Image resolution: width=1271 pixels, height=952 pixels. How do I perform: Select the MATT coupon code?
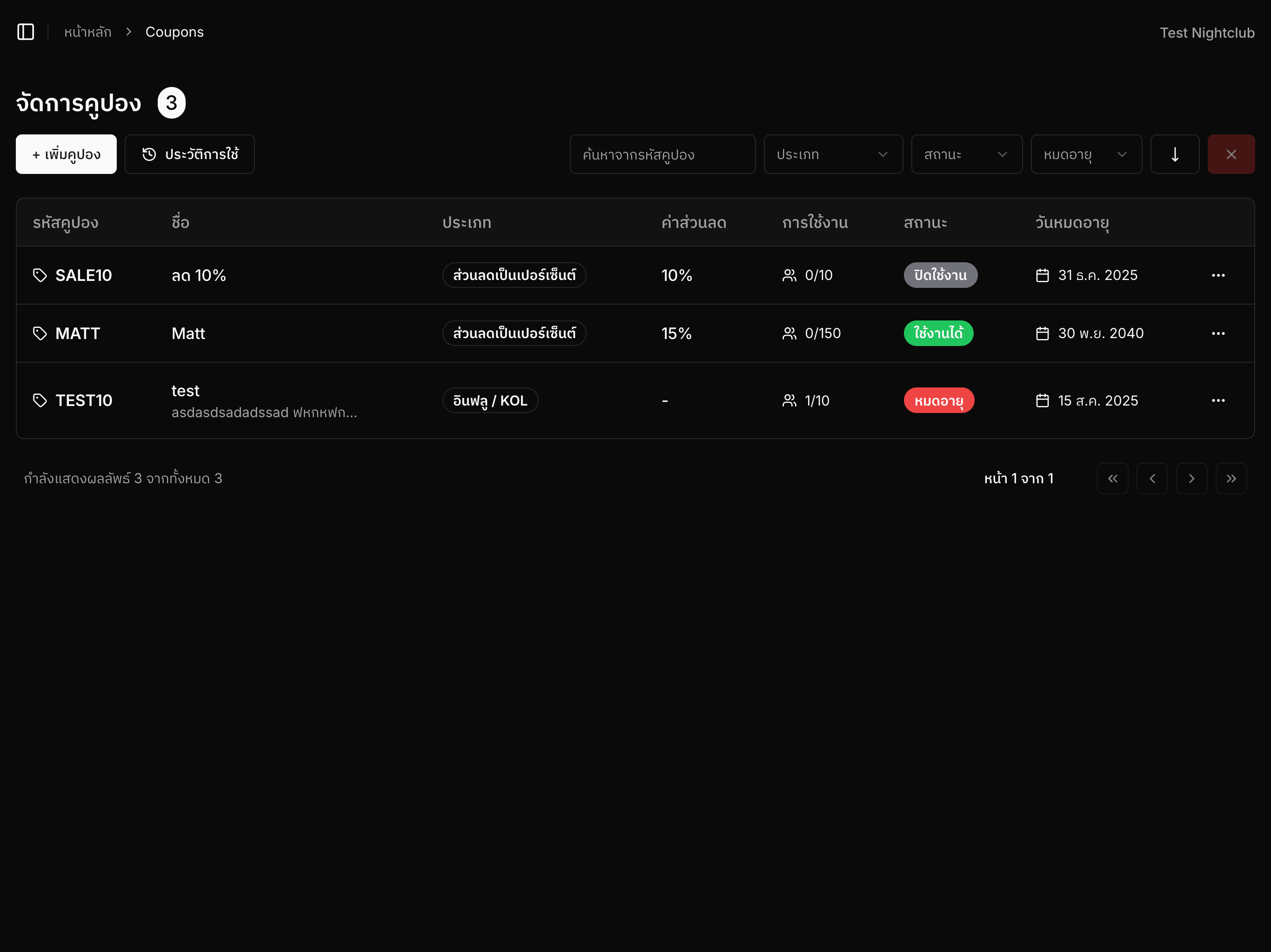(x=78, y=333)
